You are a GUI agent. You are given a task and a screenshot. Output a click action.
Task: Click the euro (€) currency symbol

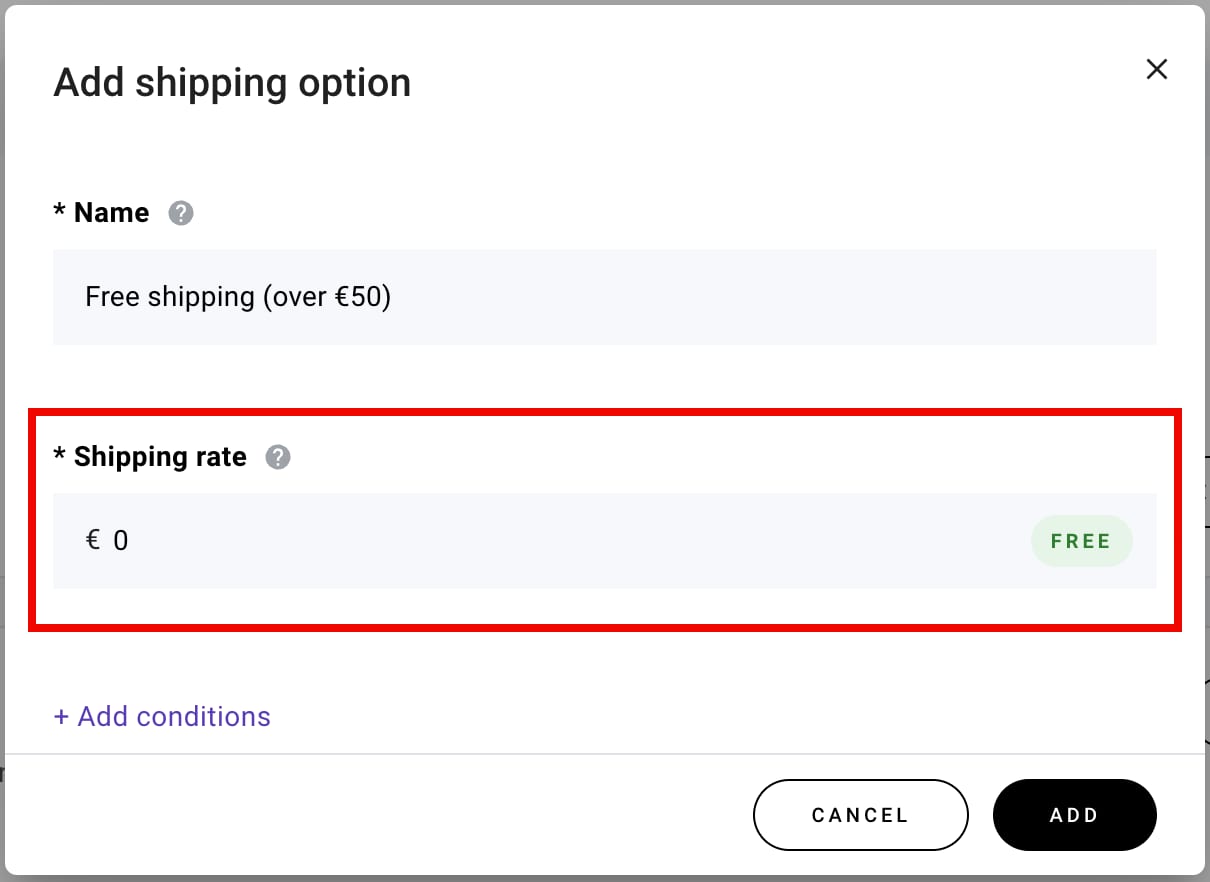(92, 540)
